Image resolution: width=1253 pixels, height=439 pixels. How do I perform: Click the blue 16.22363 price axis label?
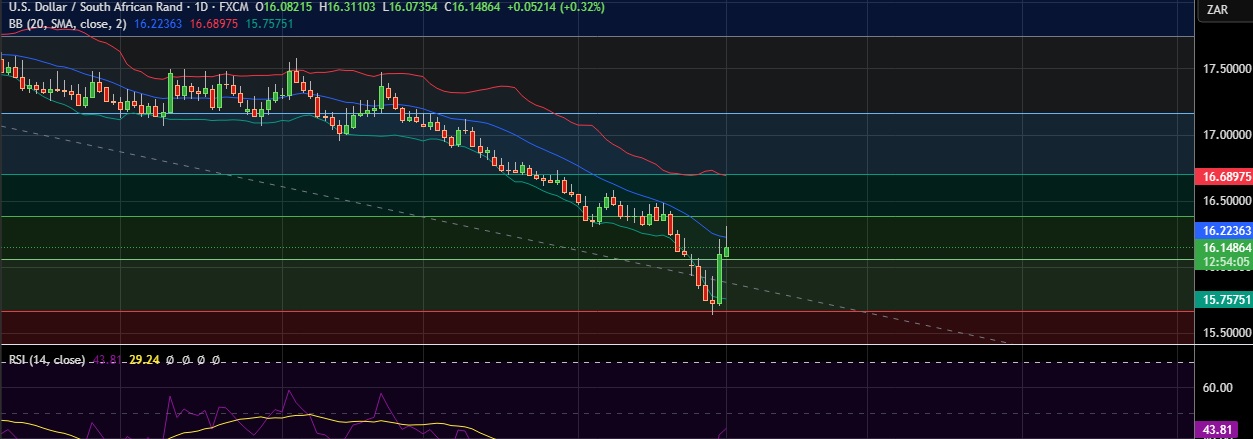1225,230
